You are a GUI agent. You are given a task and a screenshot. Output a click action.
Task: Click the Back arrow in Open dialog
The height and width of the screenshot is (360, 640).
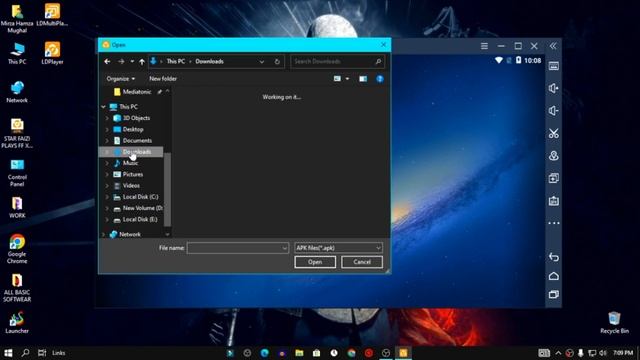tap(107, 62)
